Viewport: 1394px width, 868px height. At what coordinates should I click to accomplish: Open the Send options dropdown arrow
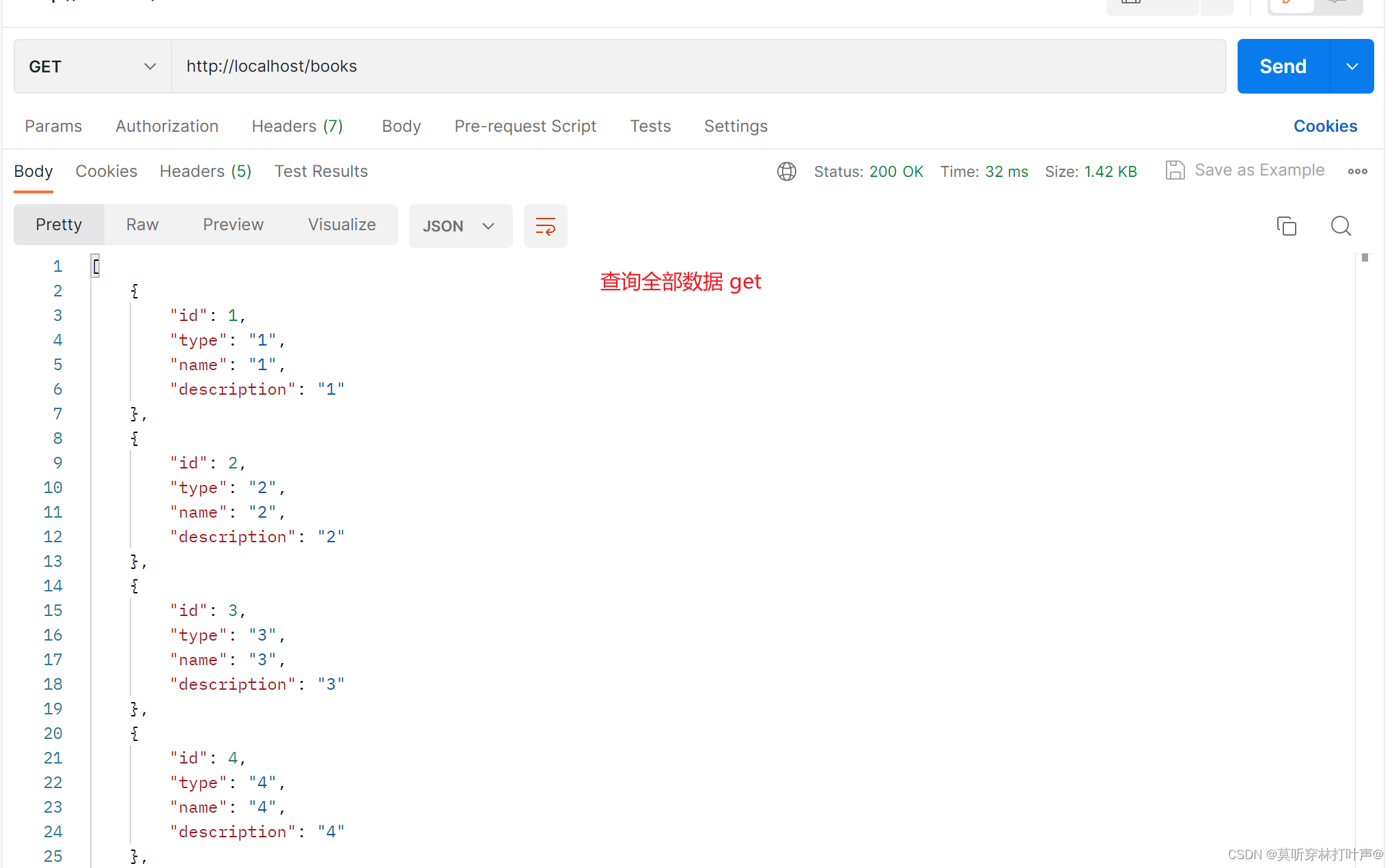[1352, 66]
